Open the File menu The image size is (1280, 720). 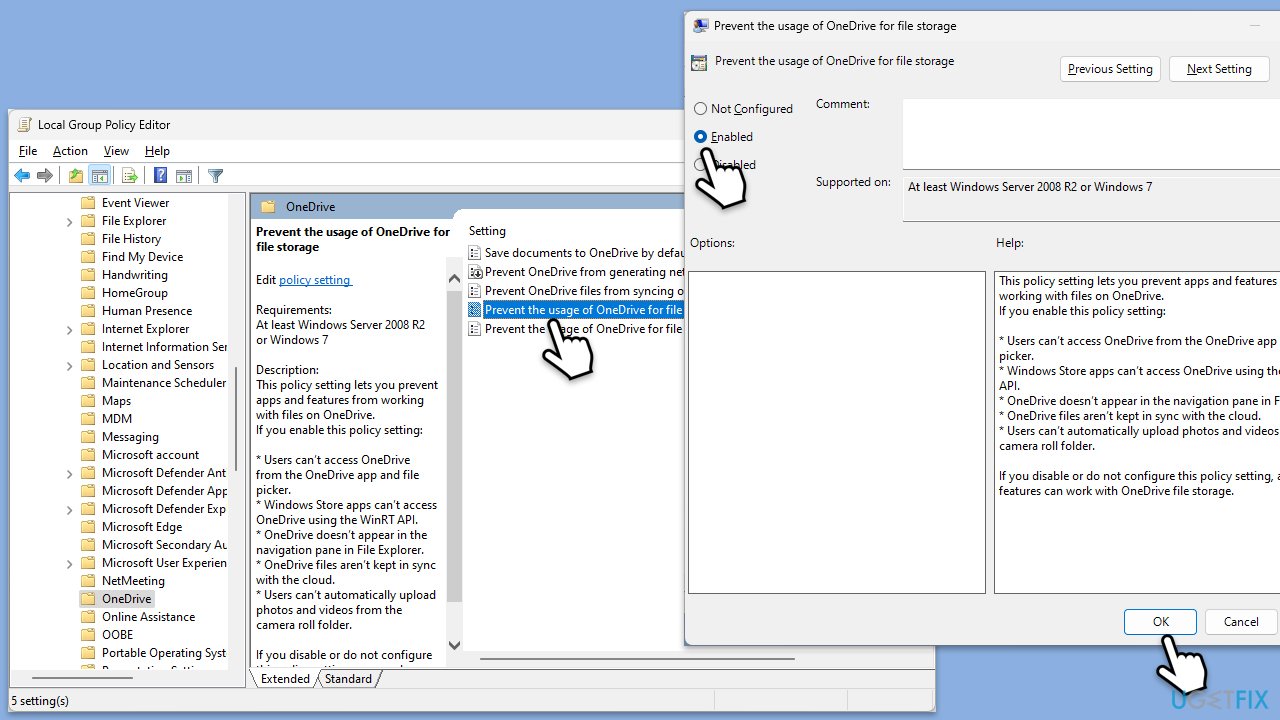click(x=28, y=151)
